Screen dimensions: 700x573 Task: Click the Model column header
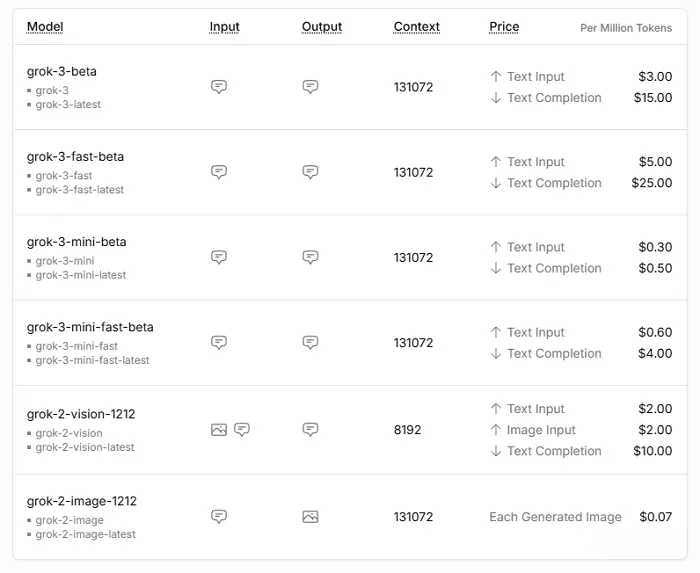tap(45, 27)
